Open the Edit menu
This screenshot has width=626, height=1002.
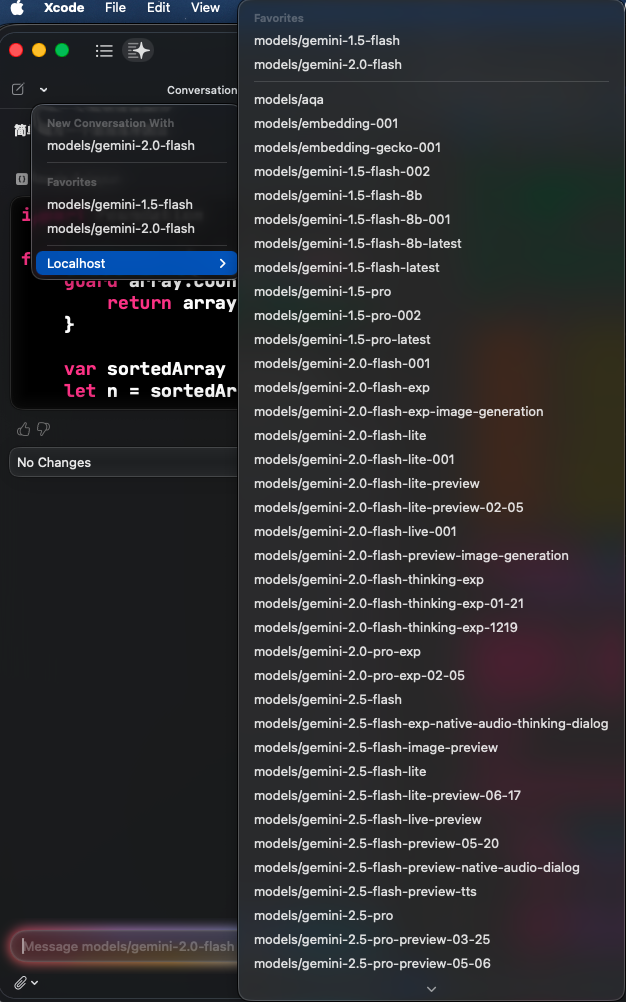tap(158, 8)
